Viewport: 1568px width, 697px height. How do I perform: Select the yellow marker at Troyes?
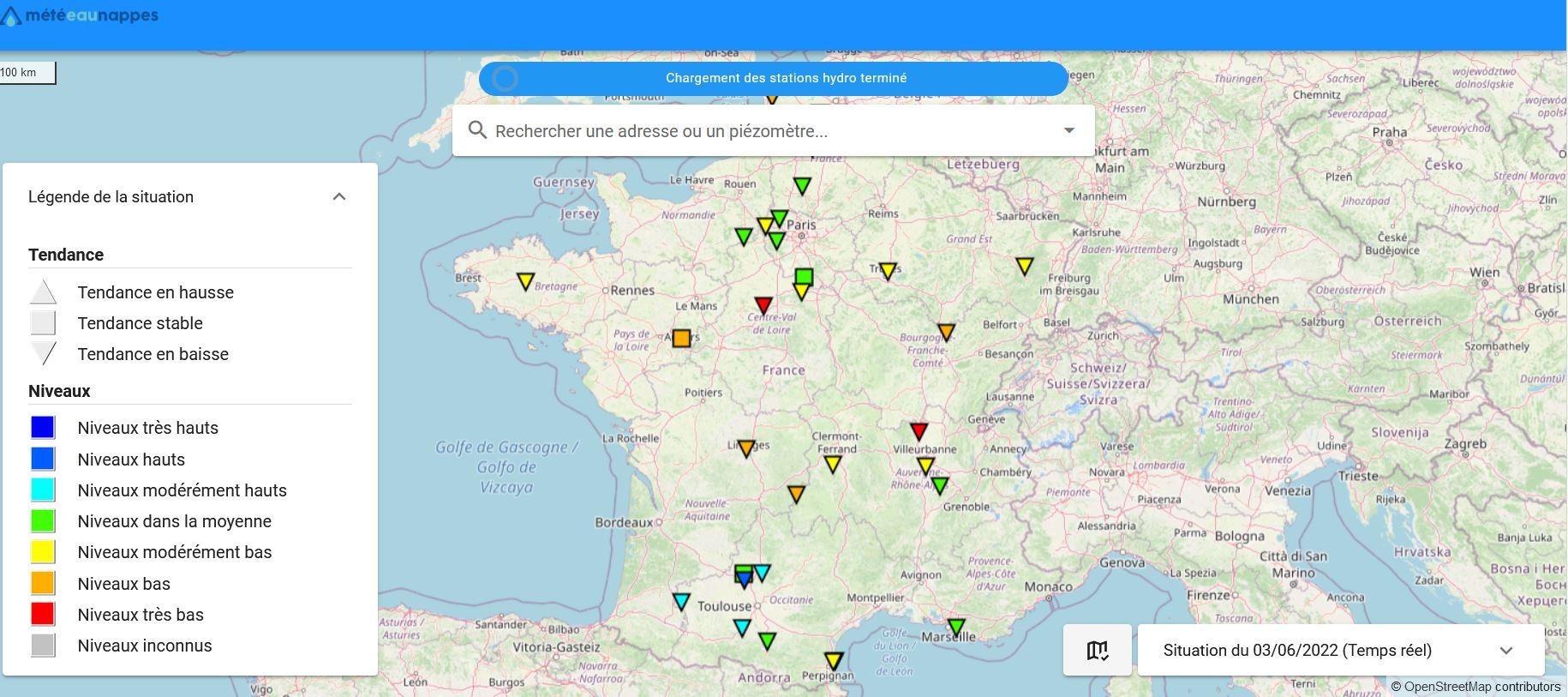pyautogui.click(x=888, y=271)
